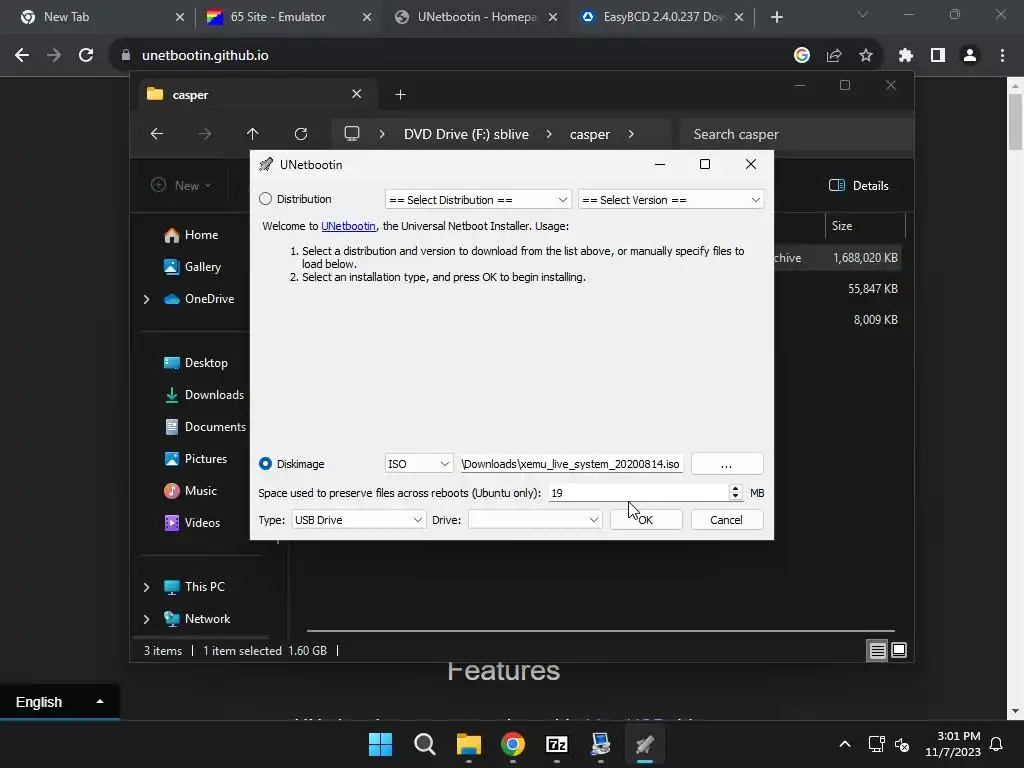This screenshot has height=768, width=1024.
Task: Open 7-Zip from the taskbar
Action: coord(556,744)
